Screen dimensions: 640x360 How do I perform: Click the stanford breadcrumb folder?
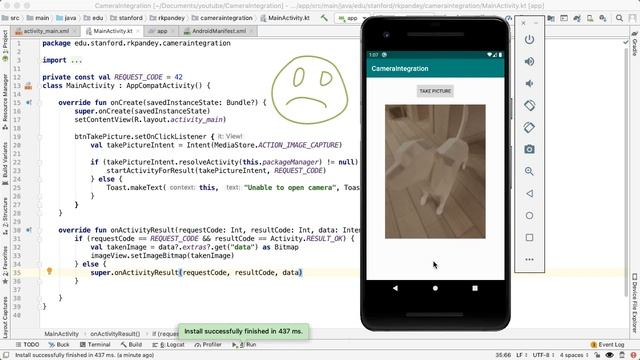(127, 18)
